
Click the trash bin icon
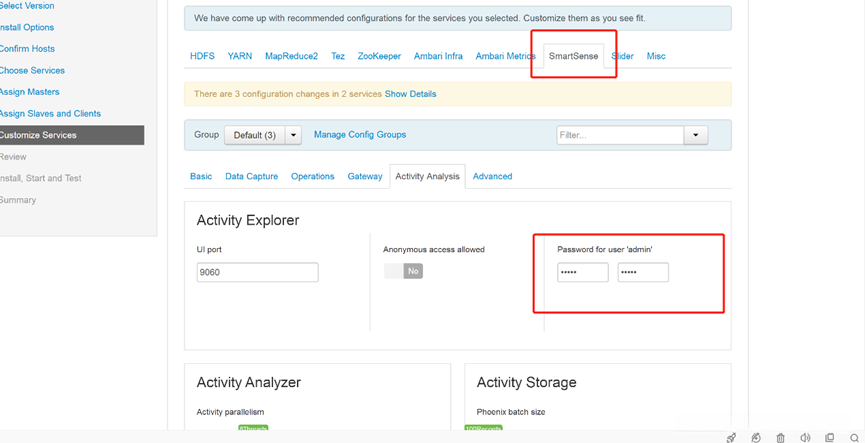(780, 437)
